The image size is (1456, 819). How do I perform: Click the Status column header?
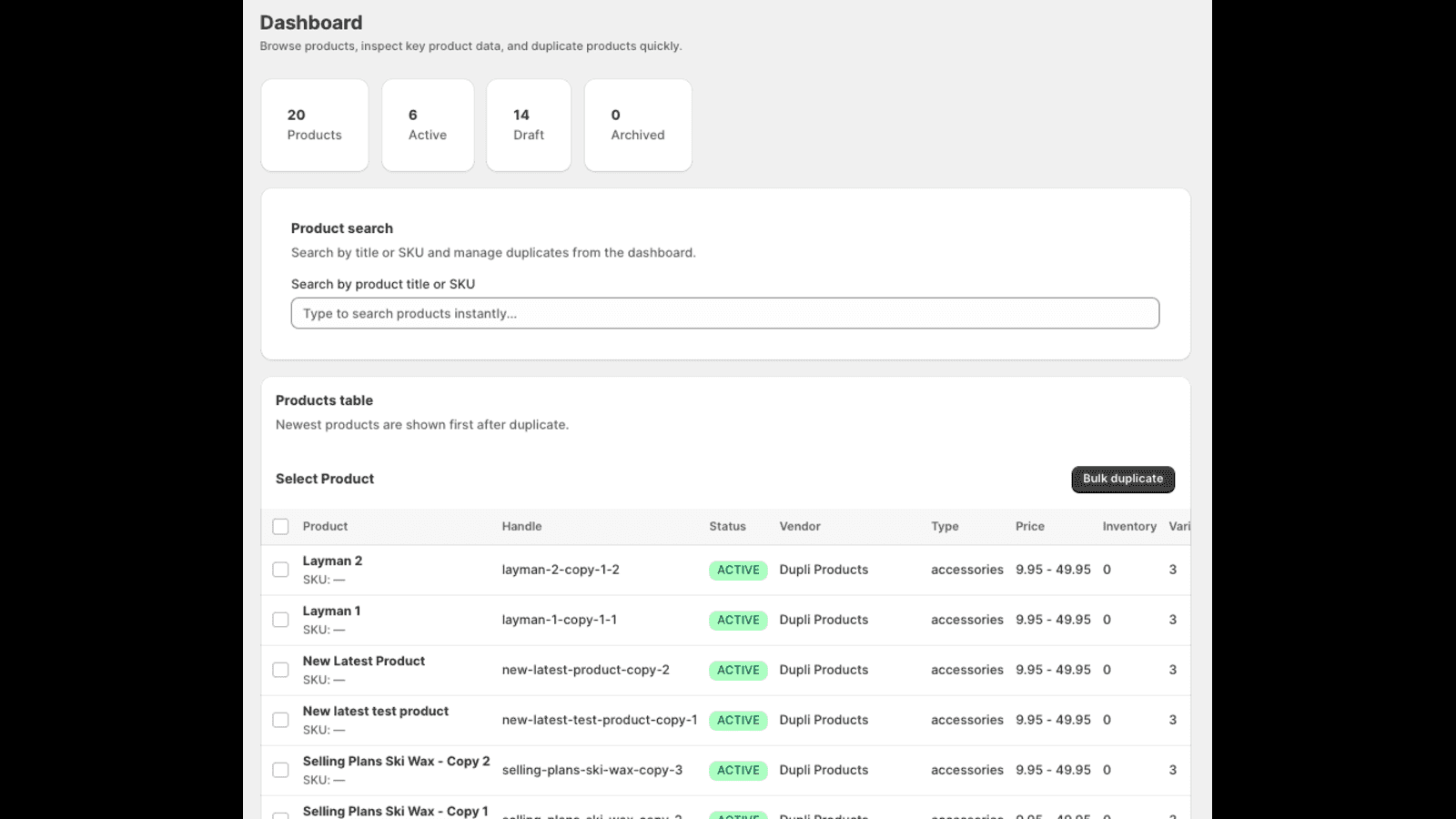pos(727,527)
